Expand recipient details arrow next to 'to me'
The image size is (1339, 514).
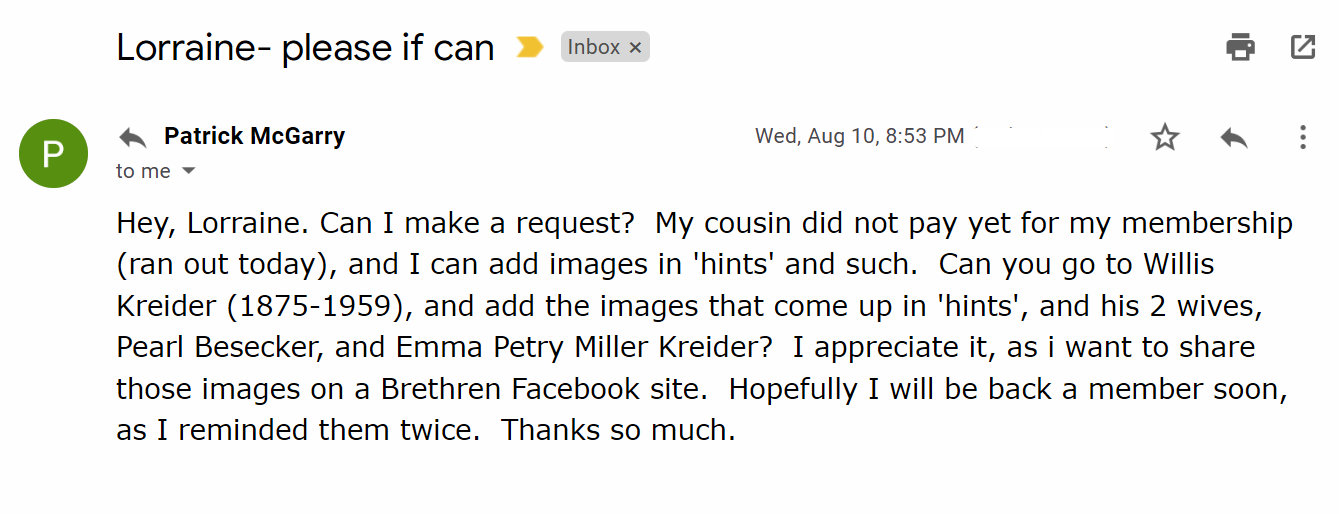pyautogui.click(x=188, y=171)
